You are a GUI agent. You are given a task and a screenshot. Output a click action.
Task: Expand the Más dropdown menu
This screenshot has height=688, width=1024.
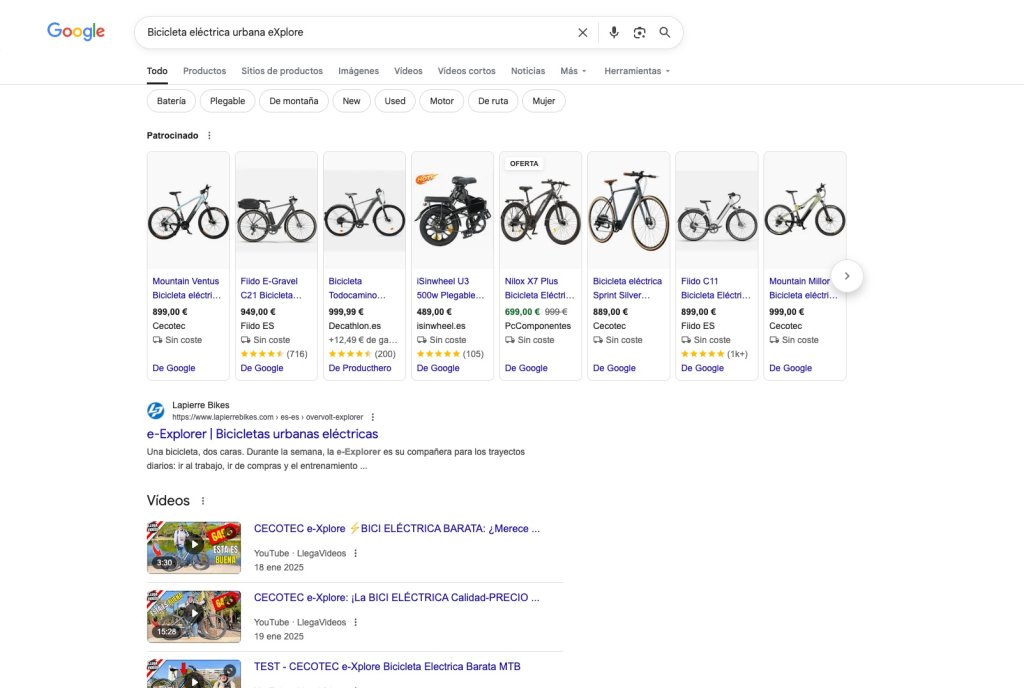[573, 71]
